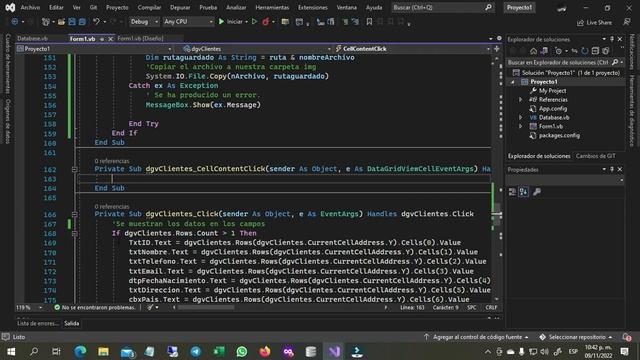Click the search magnifier in Solution Explorer
The height and width of the screenshot is (360, 640).
click(615, 62)
